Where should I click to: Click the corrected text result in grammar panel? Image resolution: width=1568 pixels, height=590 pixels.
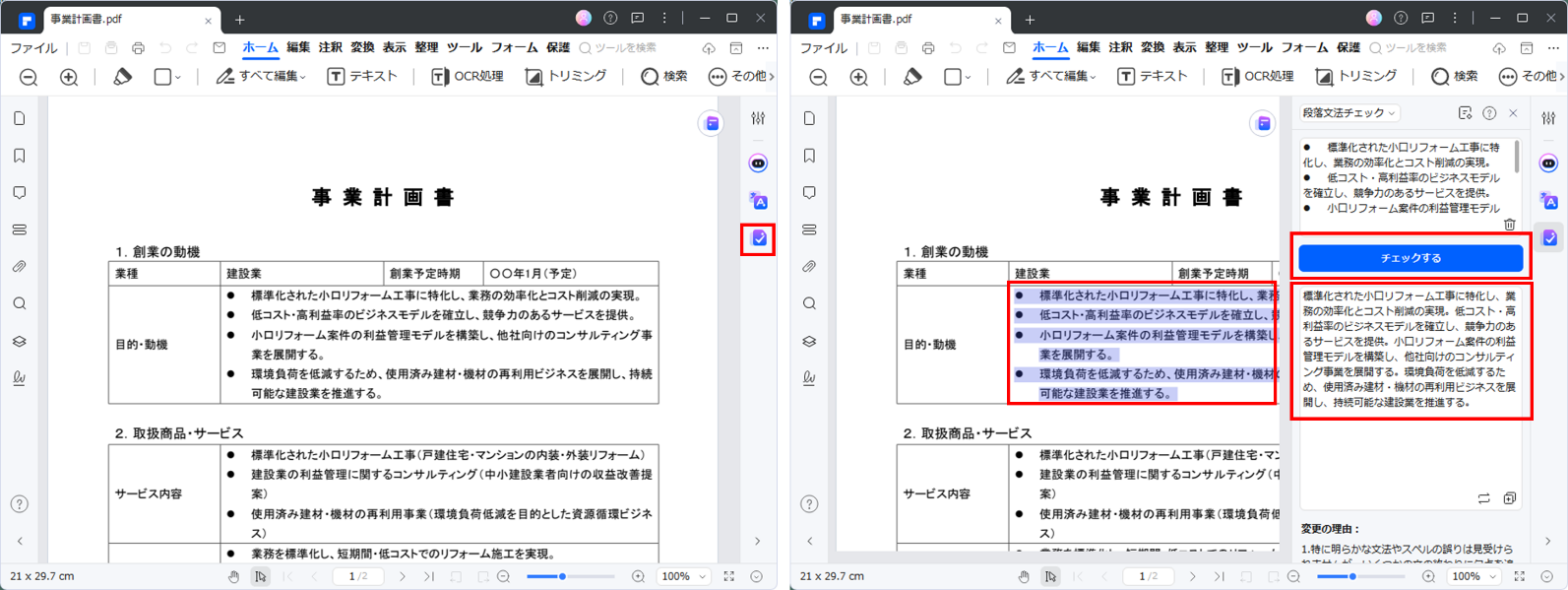coord(1410,349)
